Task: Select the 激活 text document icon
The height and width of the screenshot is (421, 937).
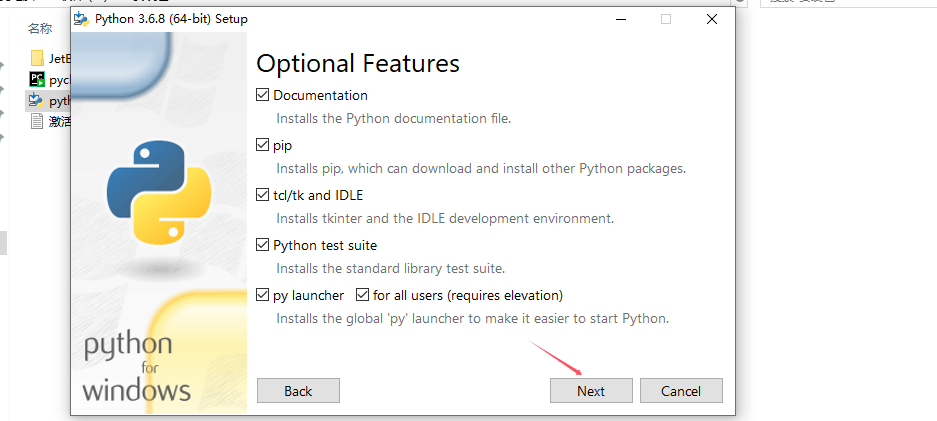Action: [x=37, y=121]
